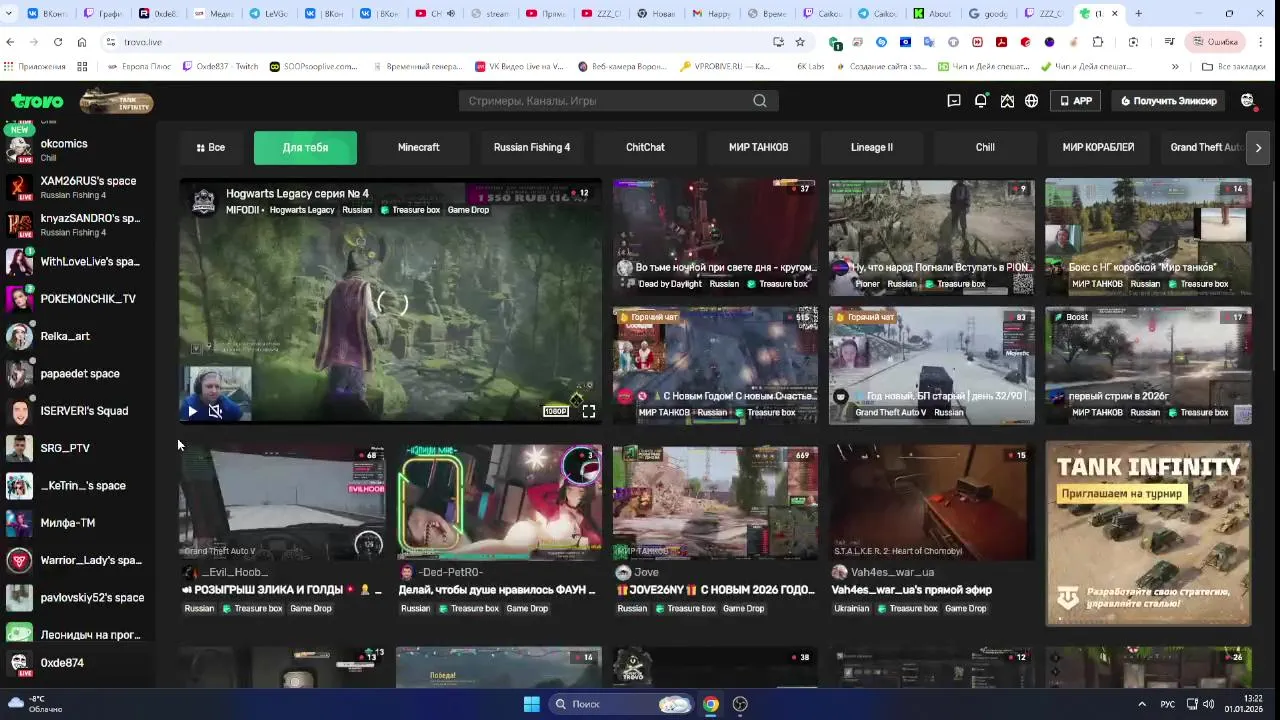Click the APP download button
Viewport: 1280px width, 720px height.
[1075, 101]
